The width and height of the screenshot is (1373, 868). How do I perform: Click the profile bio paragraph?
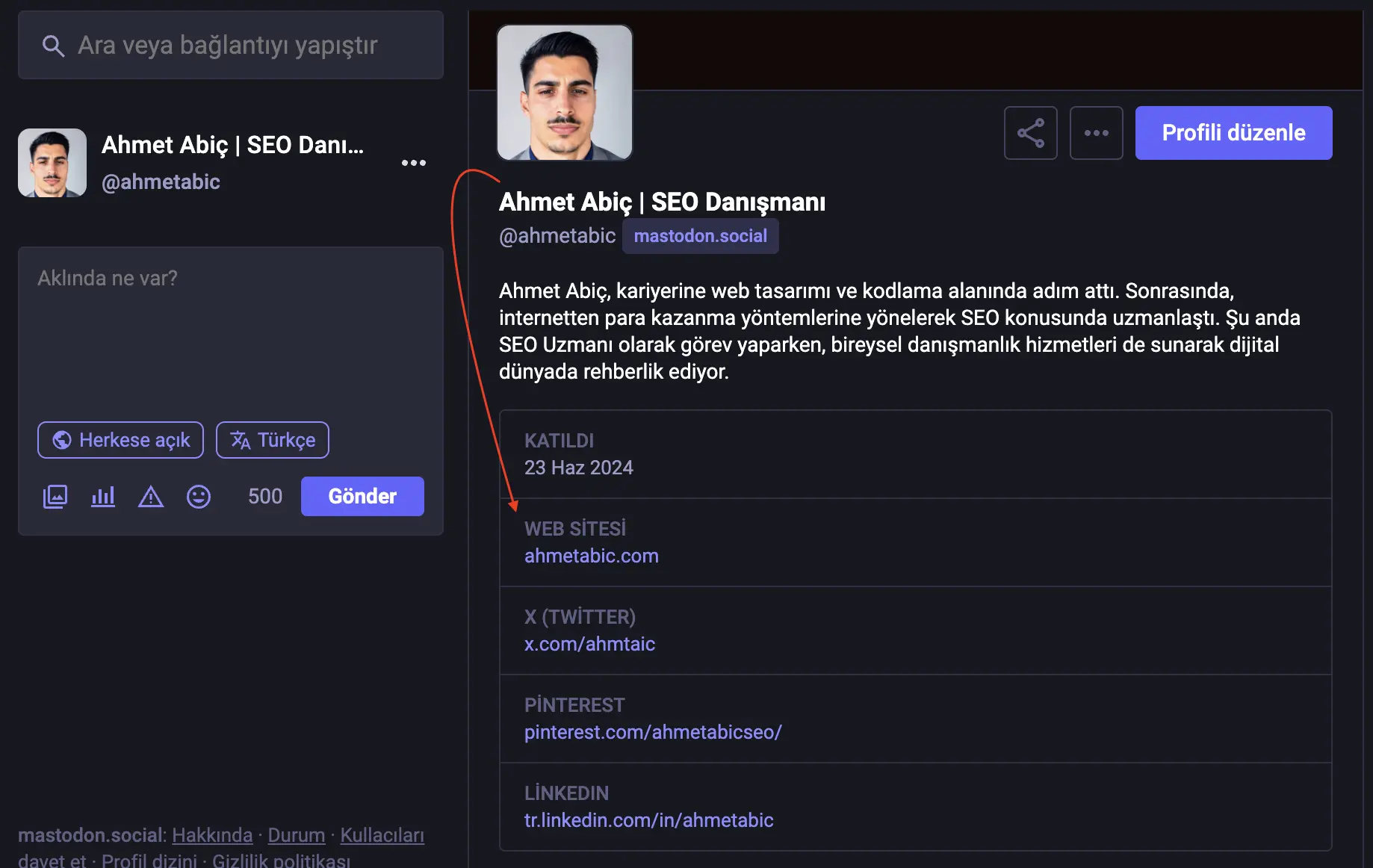point(899,331)
